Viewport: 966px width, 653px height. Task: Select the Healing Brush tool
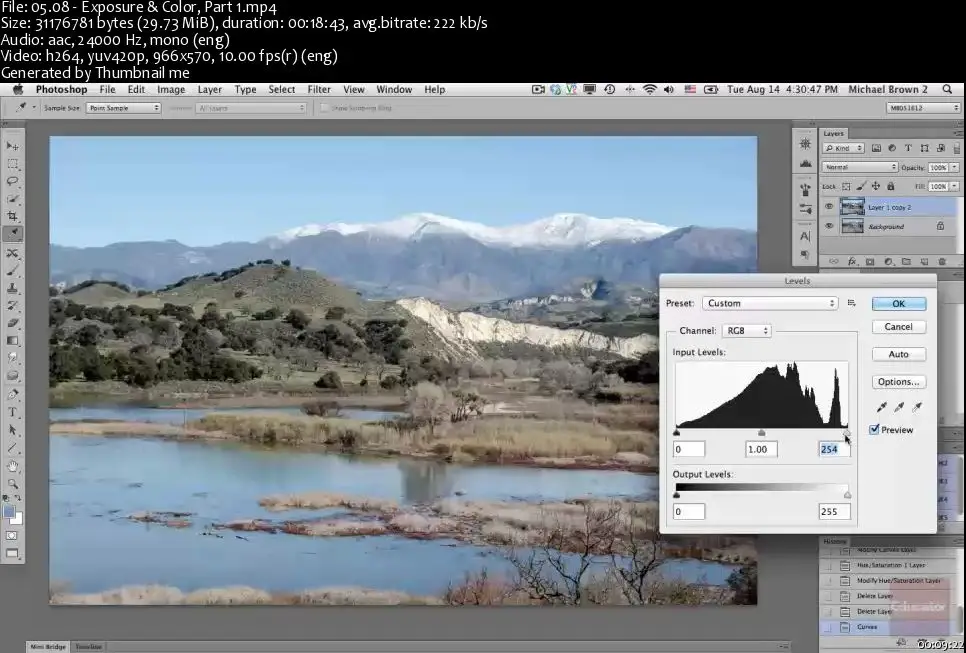point(12,253)
